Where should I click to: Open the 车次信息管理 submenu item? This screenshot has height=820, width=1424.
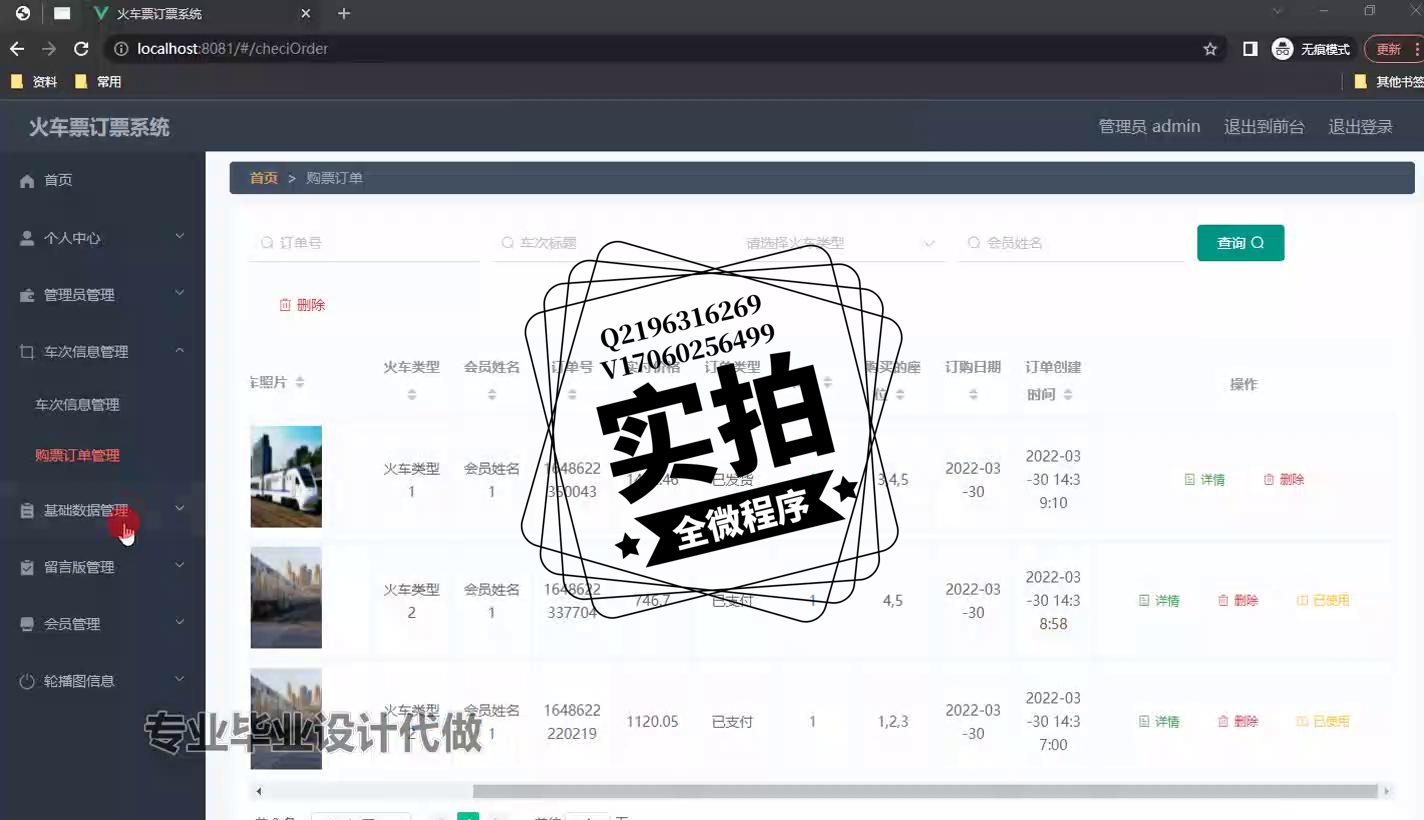click(x=77, y=405)
